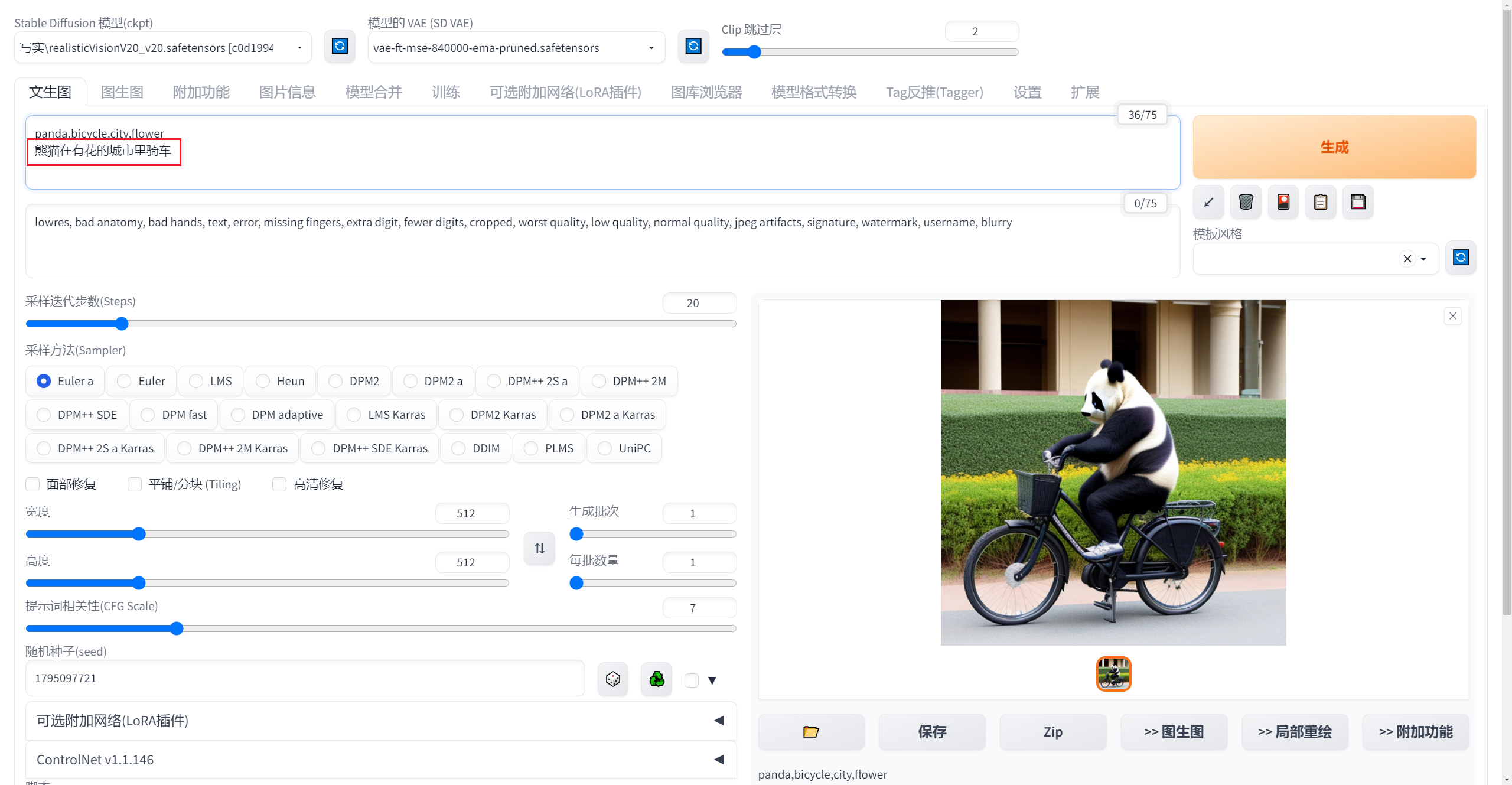Open the 设置 tab
This screenshot has height=785, width=1512.
[1027, 92]
